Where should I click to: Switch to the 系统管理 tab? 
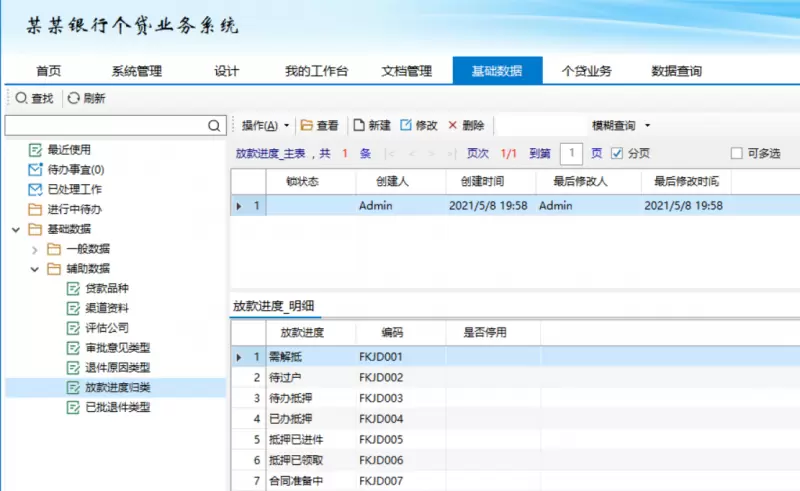click(x=136, y=71)
